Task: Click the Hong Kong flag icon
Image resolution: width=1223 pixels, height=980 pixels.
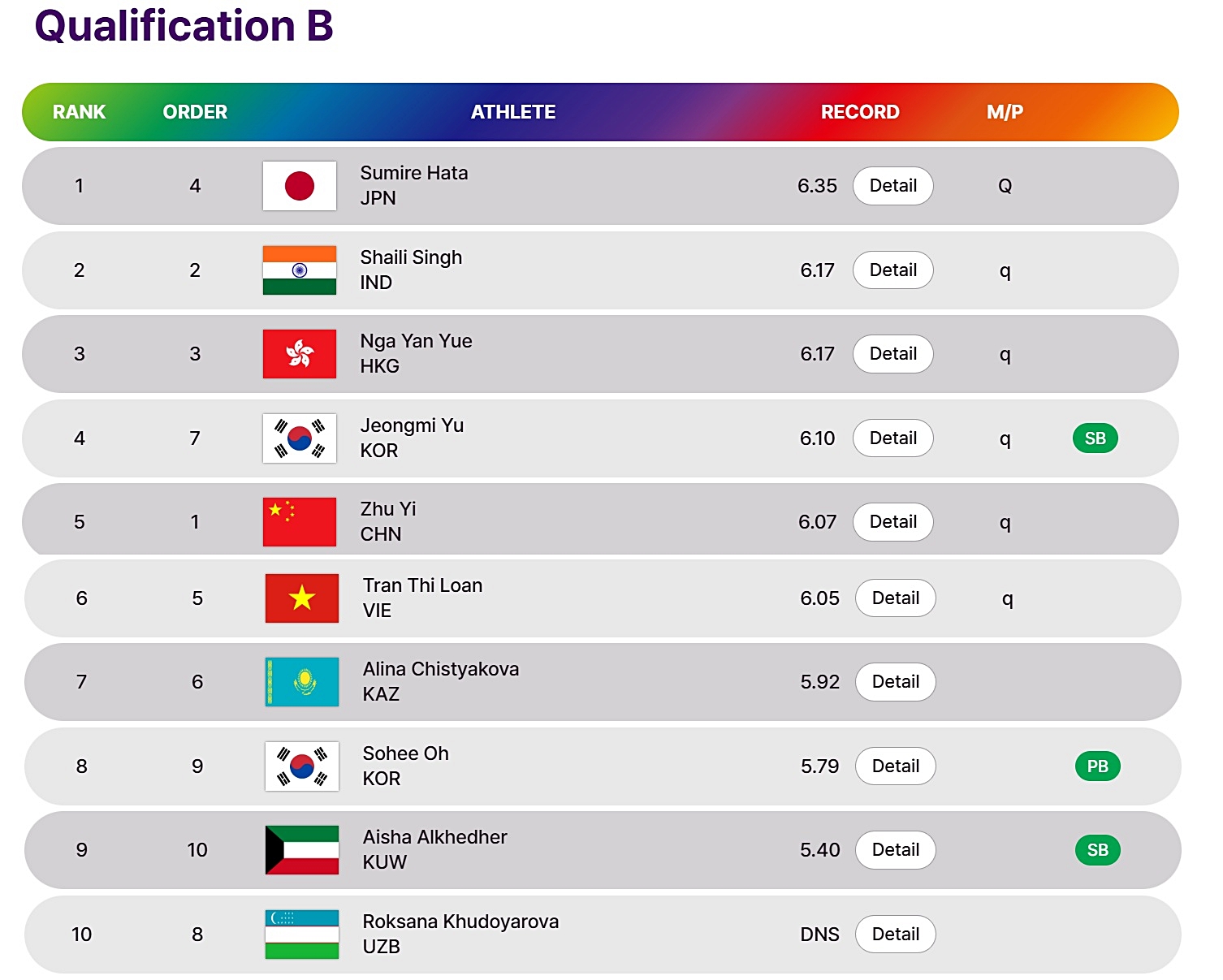Action: 300,354
